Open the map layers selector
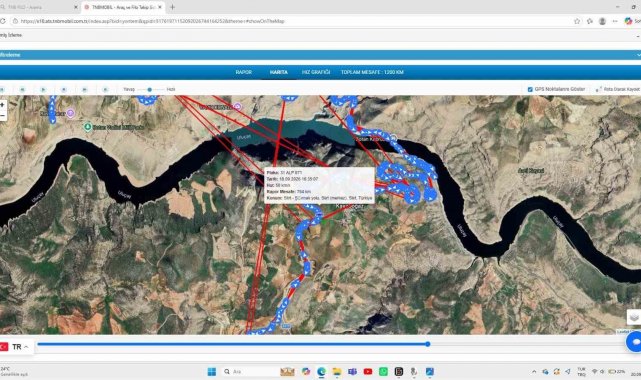 pyautogui.click(x=634, y=317)
